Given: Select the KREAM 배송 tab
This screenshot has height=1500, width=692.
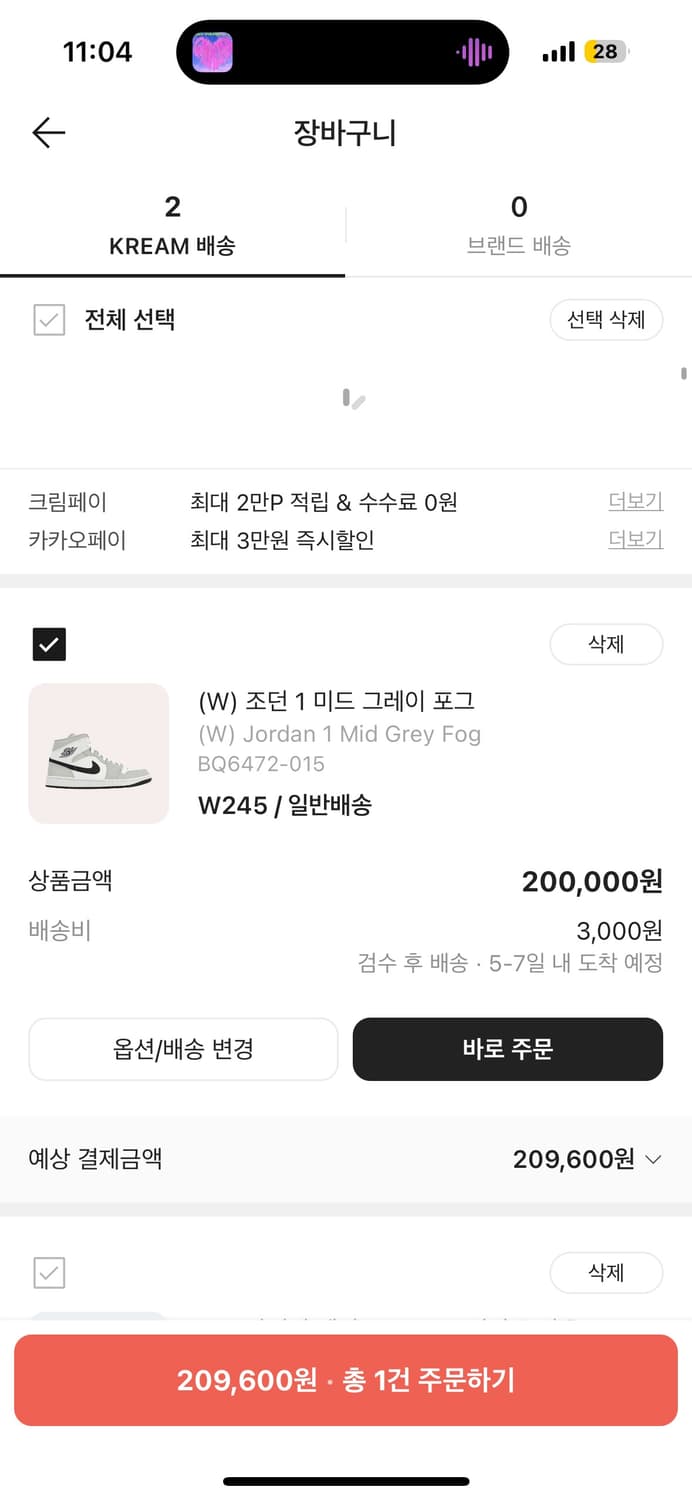Looking at the screenshot, I should [172, 222].
